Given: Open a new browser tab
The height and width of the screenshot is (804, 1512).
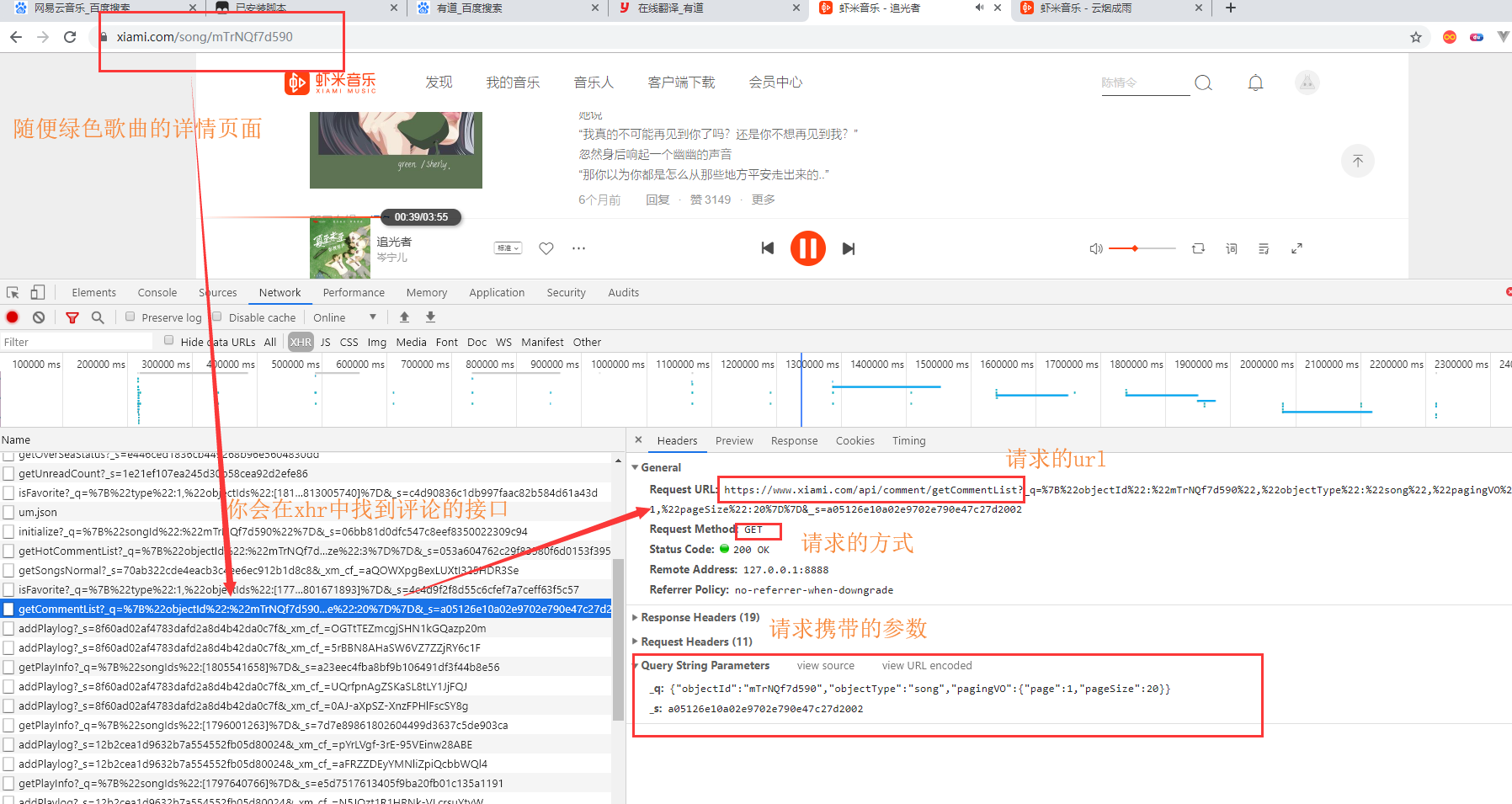Looking at the screenshot, I should pos(1231,8).
